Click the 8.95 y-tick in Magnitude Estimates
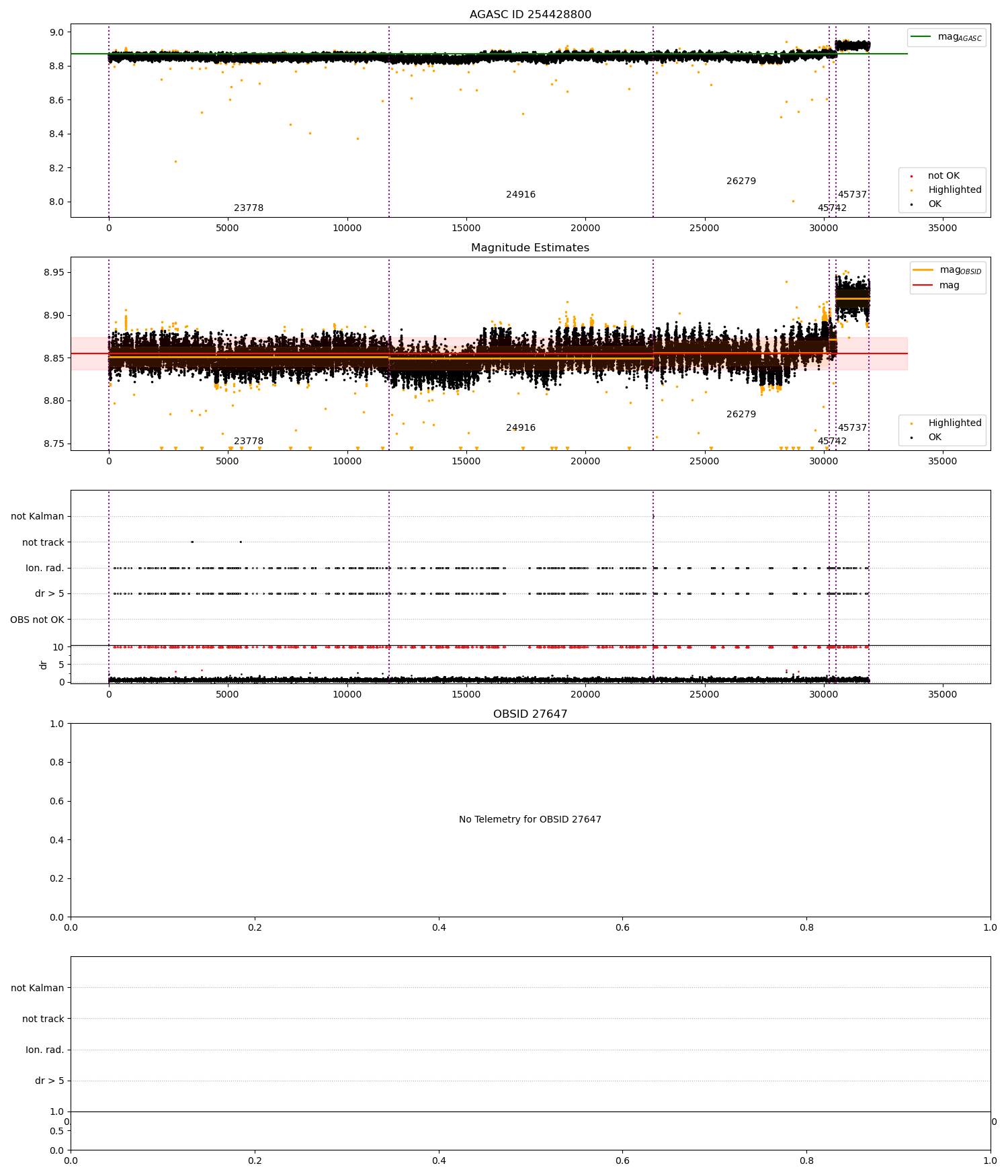 click(54, 273)
